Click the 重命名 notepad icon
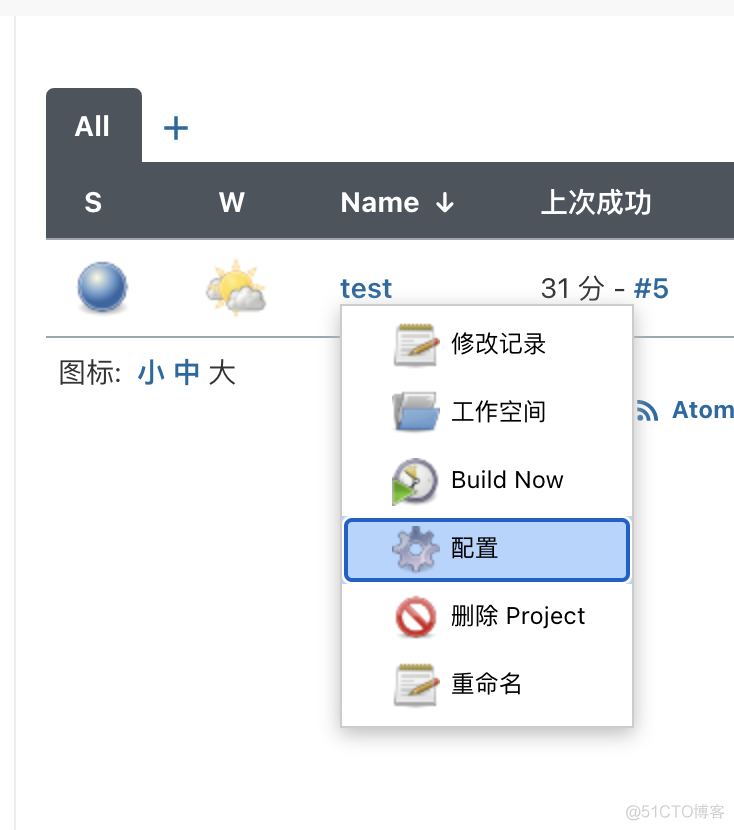Image resolution: width=734 pixels, height=830 pixels. point(414,684)
